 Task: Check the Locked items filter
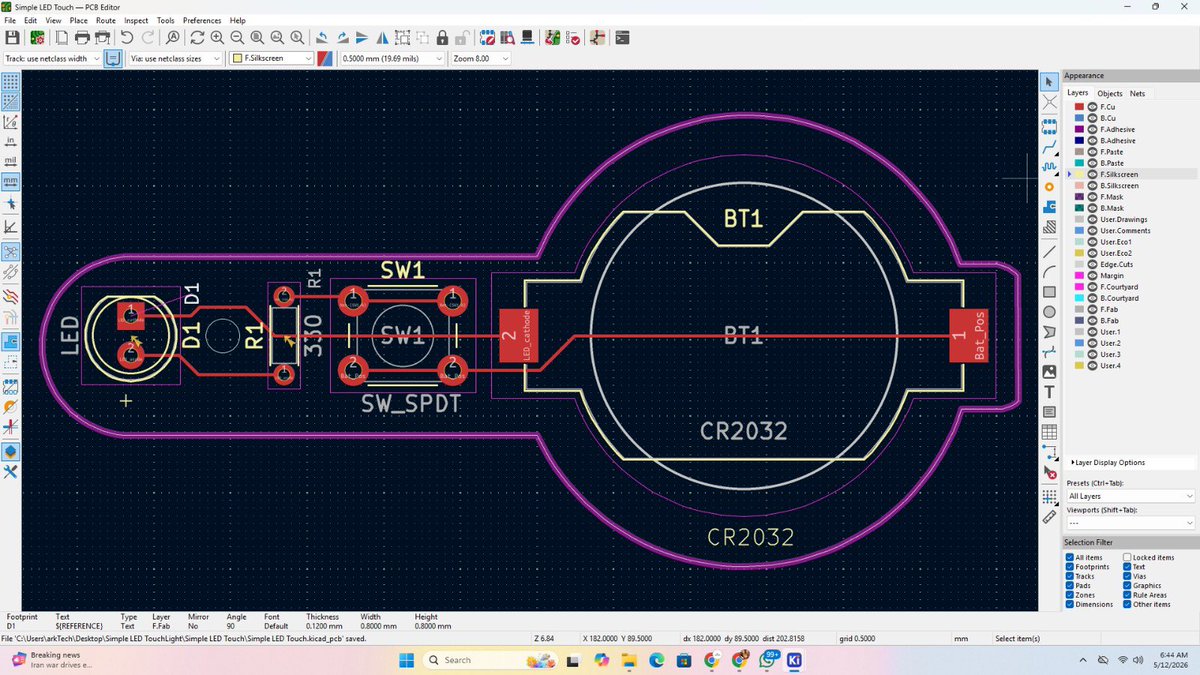click(1127, 557)
